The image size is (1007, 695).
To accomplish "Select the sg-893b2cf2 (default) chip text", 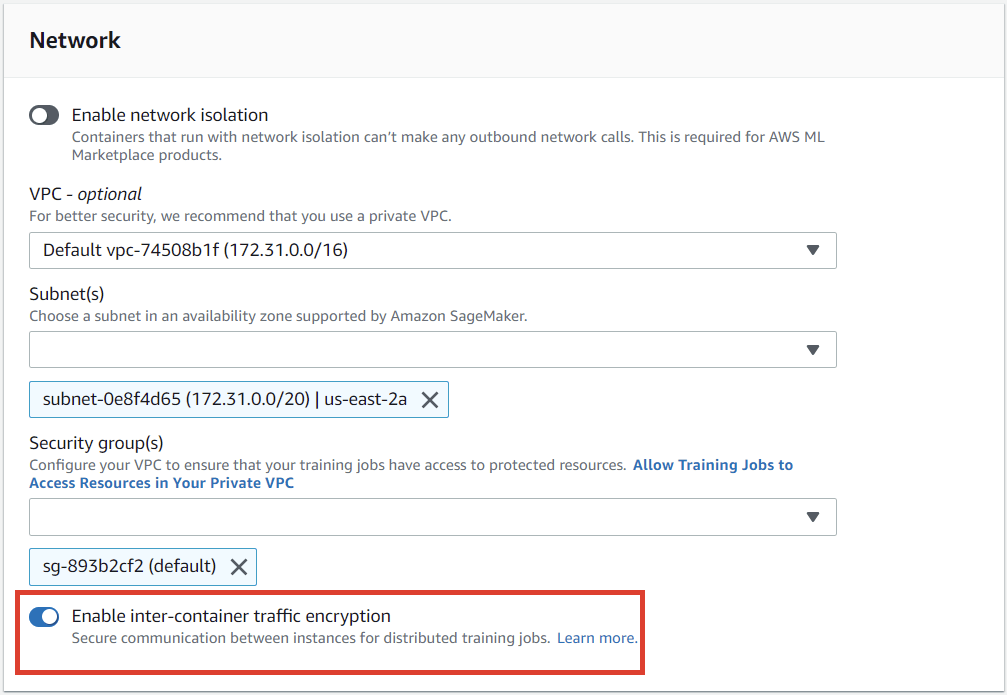I will point(130,567).
